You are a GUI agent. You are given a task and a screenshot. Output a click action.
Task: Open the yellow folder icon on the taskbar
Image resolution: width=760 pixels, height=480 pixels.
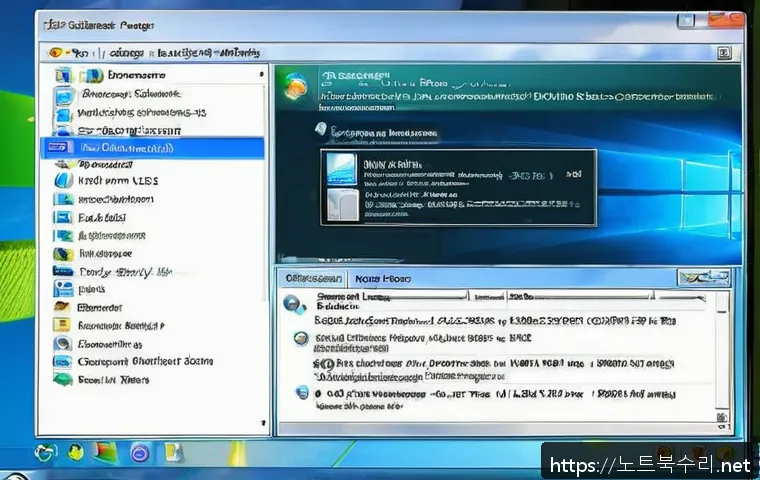[x=174, y=452]
